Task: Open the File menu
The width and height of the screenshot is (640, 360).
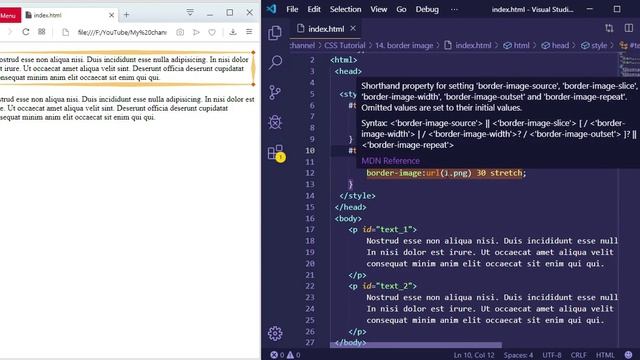Action: [x=292, y=9]
